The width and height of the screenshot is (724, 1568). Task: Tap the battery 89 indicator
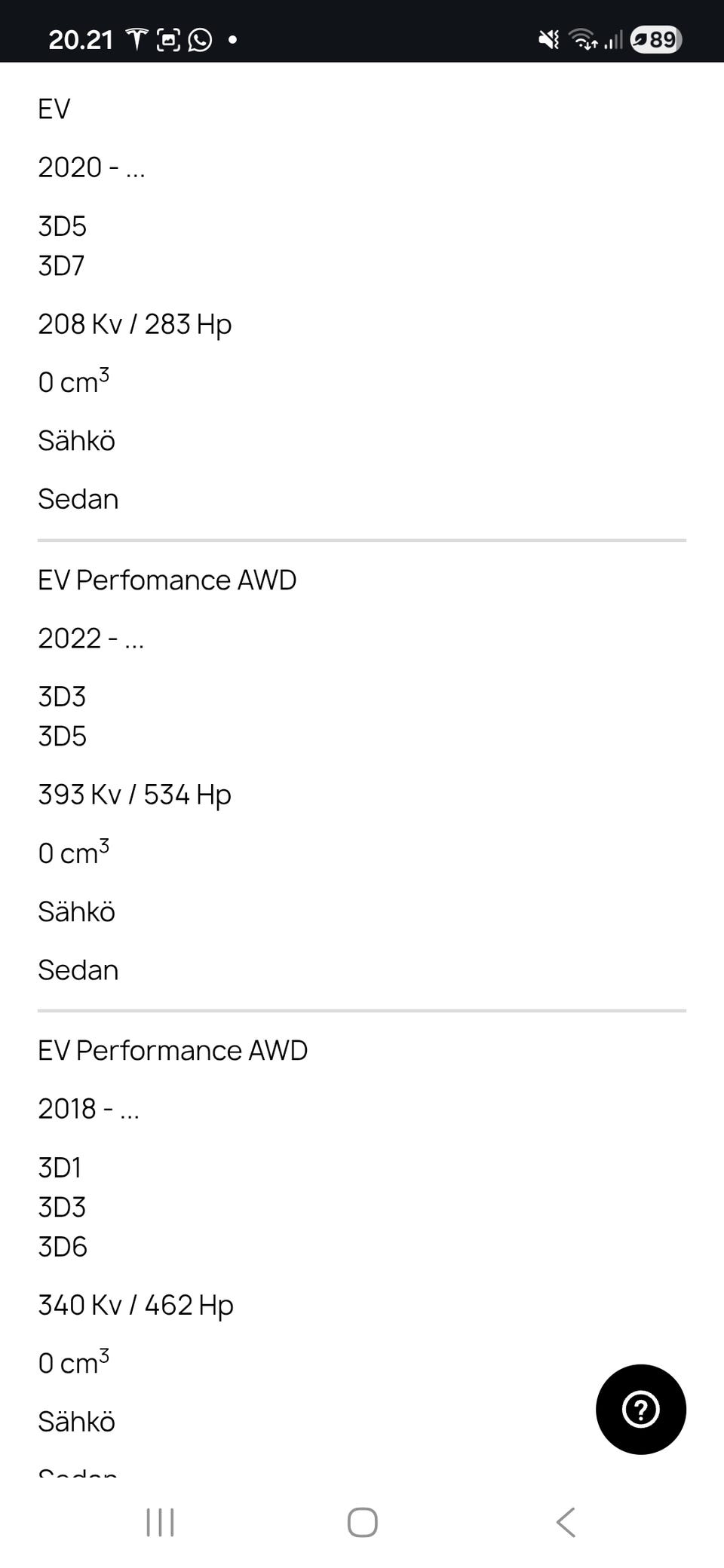coord(655,39)
